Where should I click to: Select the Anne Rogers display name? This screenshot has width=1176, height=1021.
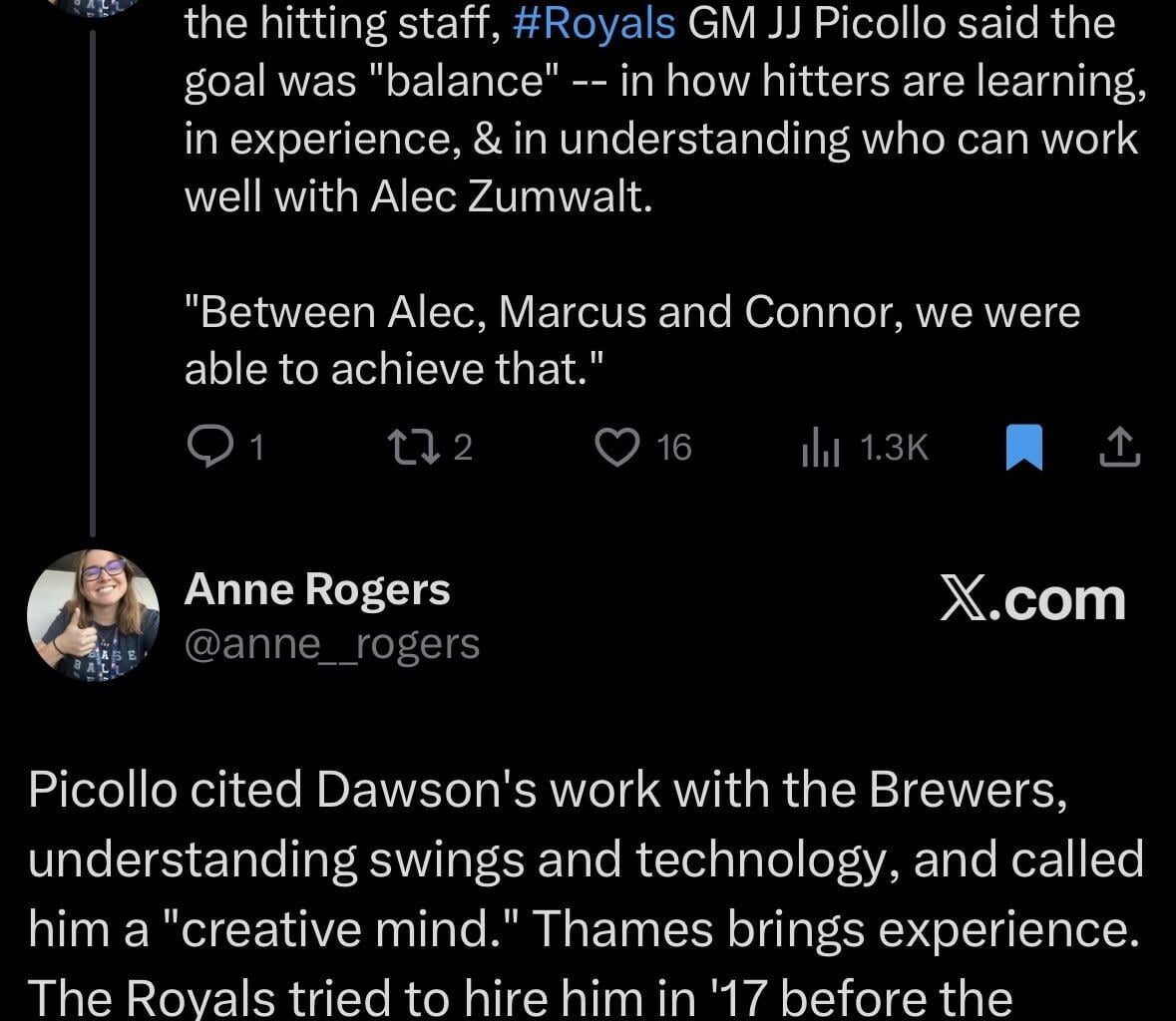point(317,588)
